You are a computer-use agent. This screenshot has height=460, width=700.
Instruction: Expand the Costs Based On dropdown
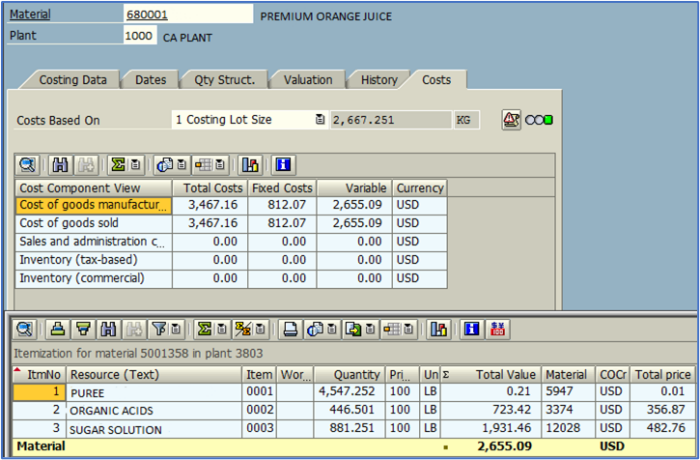320,119
